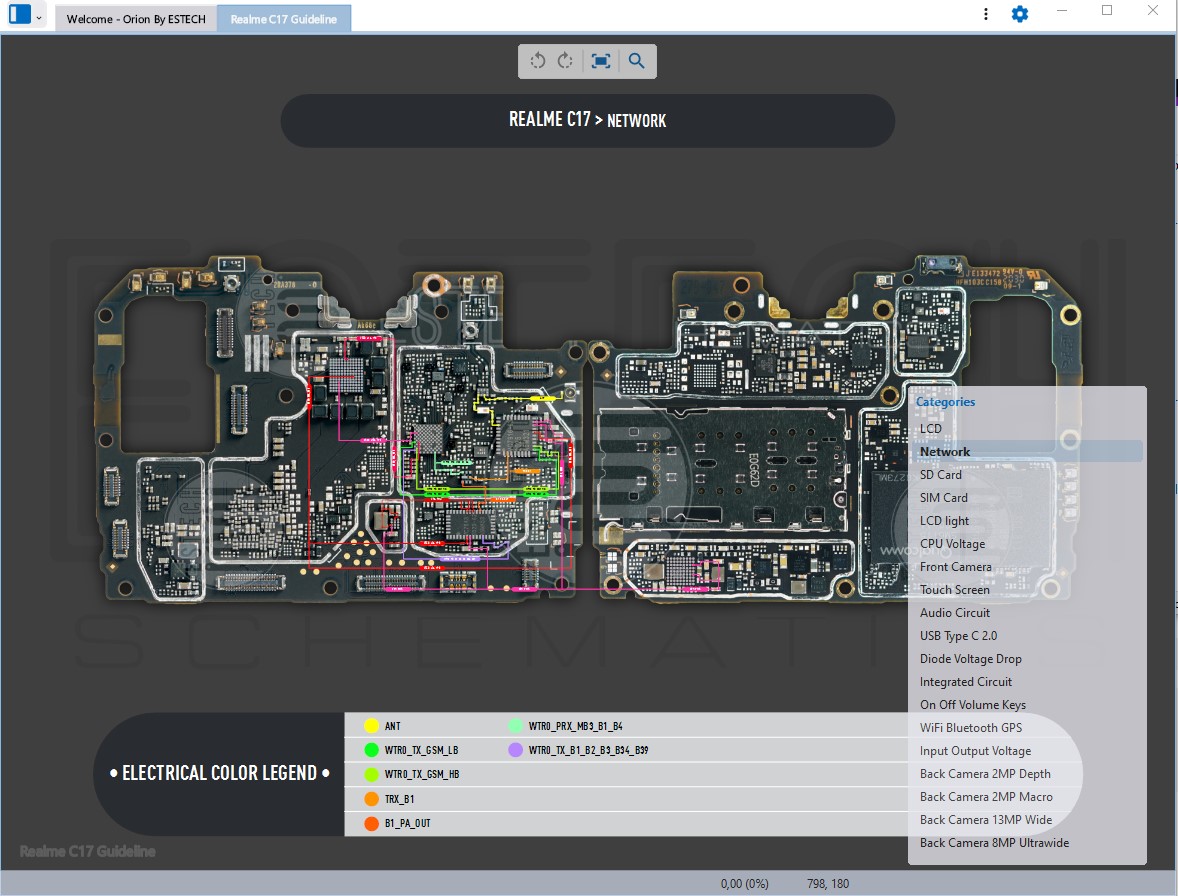Click the orange TRX_B1 legend swatch
The width and height of the screenshot is (1178, 896).
pos(371,799)
